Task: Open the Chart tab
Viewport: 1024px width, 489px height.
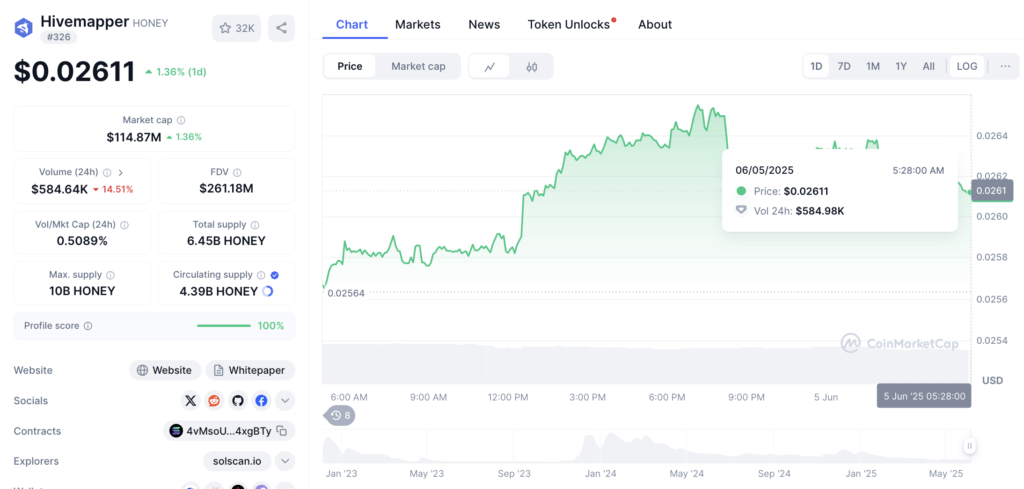Action: [352, 25]
